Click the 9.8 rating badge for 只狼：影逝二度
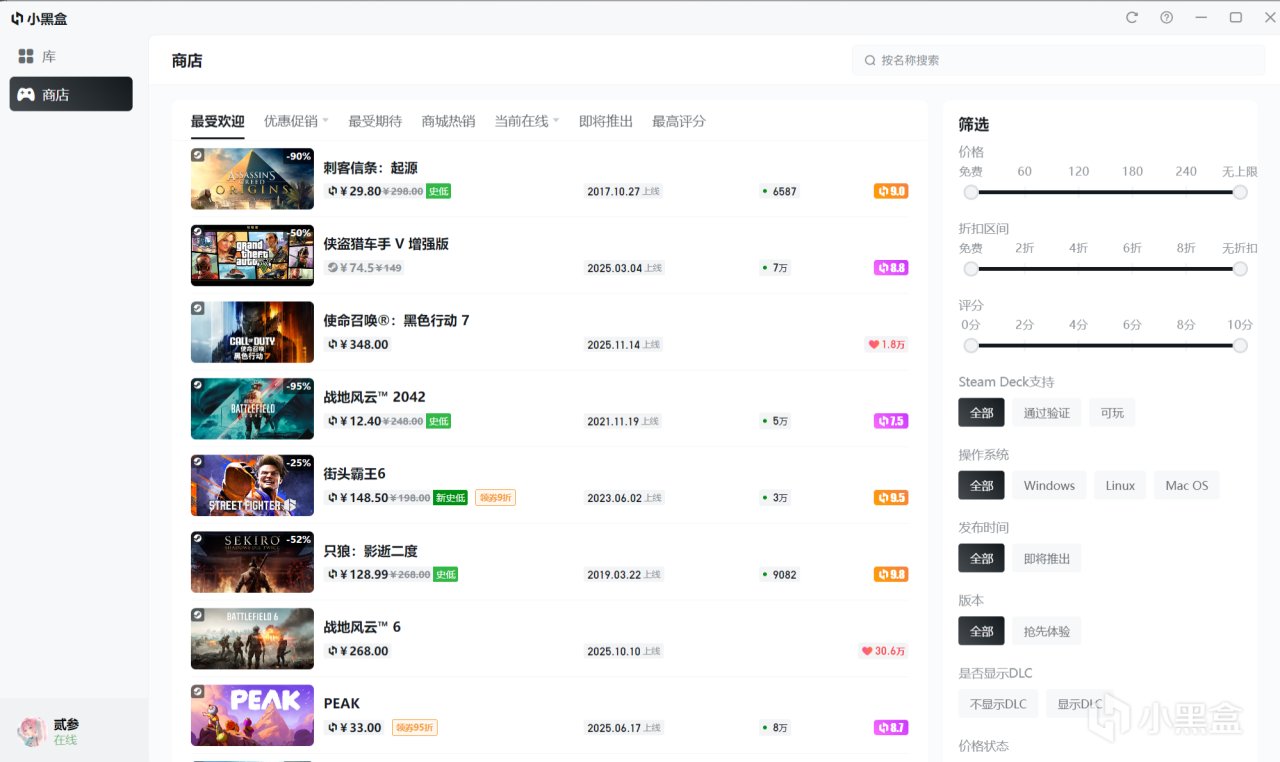This screenshot has width=1280, height=762. pos(891,574)
